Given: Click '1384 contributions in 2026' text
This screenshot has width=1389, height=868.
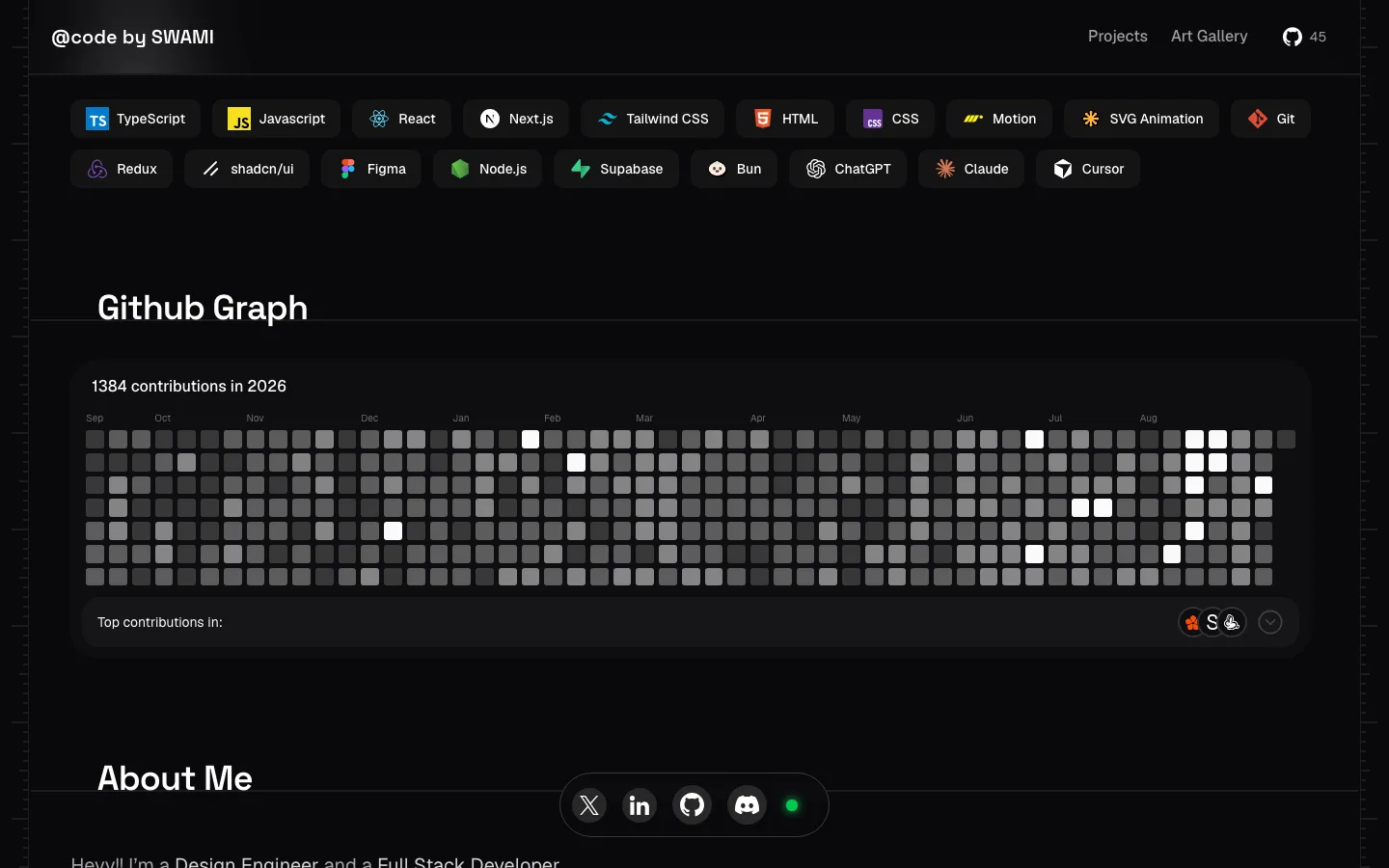Looking at the screenshot, I should (x=189, y=386).
